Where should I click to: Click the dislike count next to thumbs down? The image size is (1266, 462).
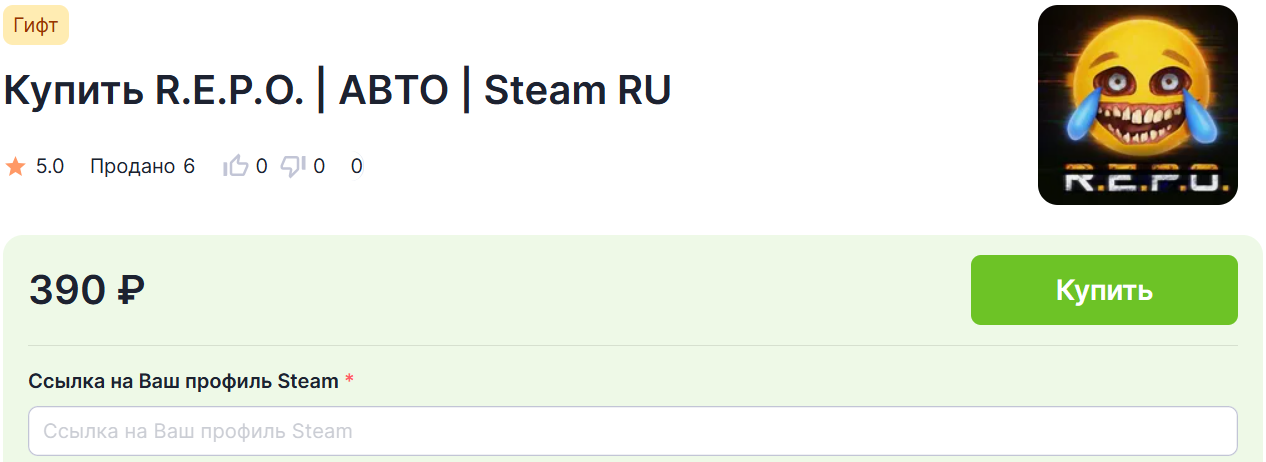click(319, 167)
